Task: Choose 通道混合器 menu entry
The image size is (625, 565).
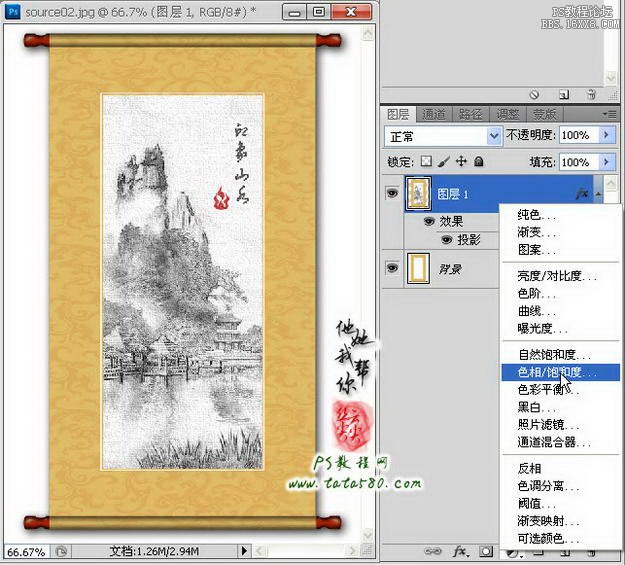Action: coord(560,442)
